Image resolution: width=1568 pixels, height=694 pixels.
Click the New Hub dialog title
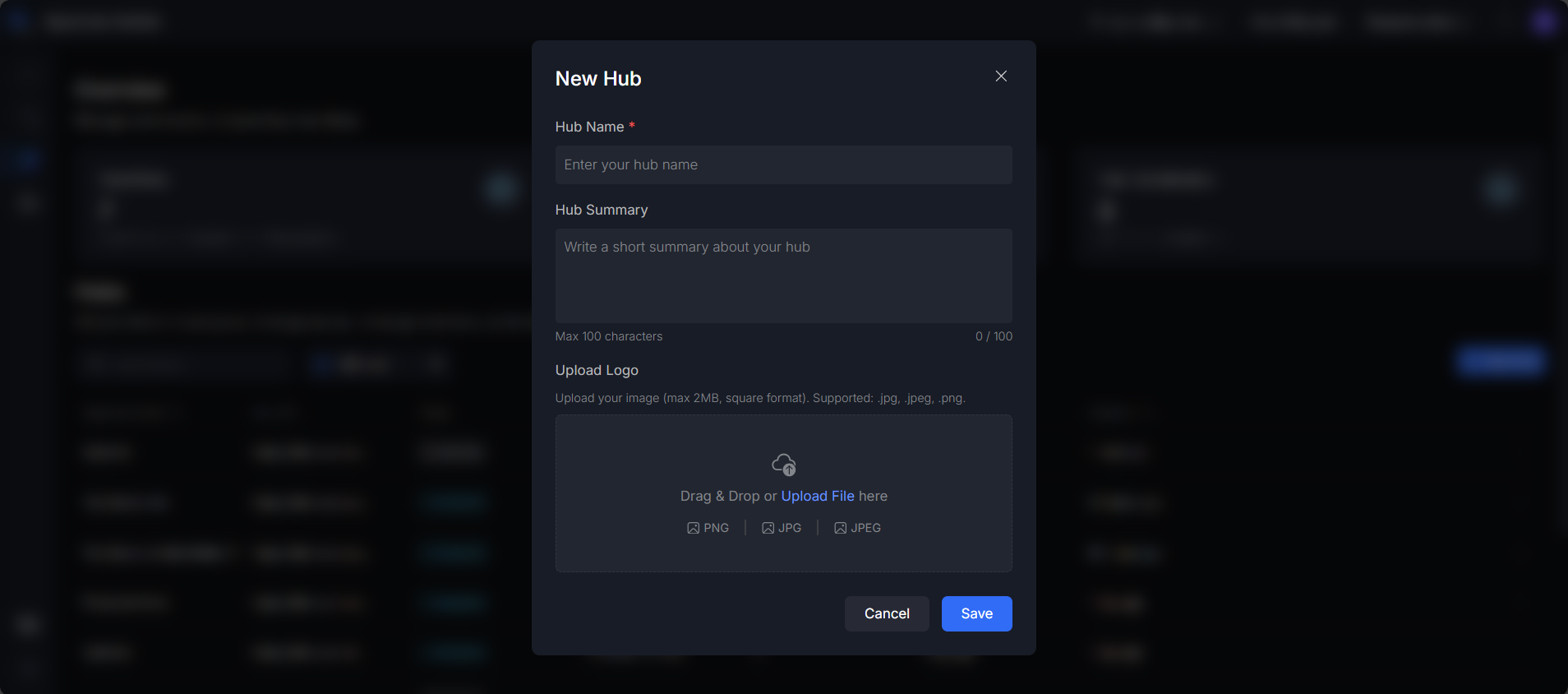point(598,79)
